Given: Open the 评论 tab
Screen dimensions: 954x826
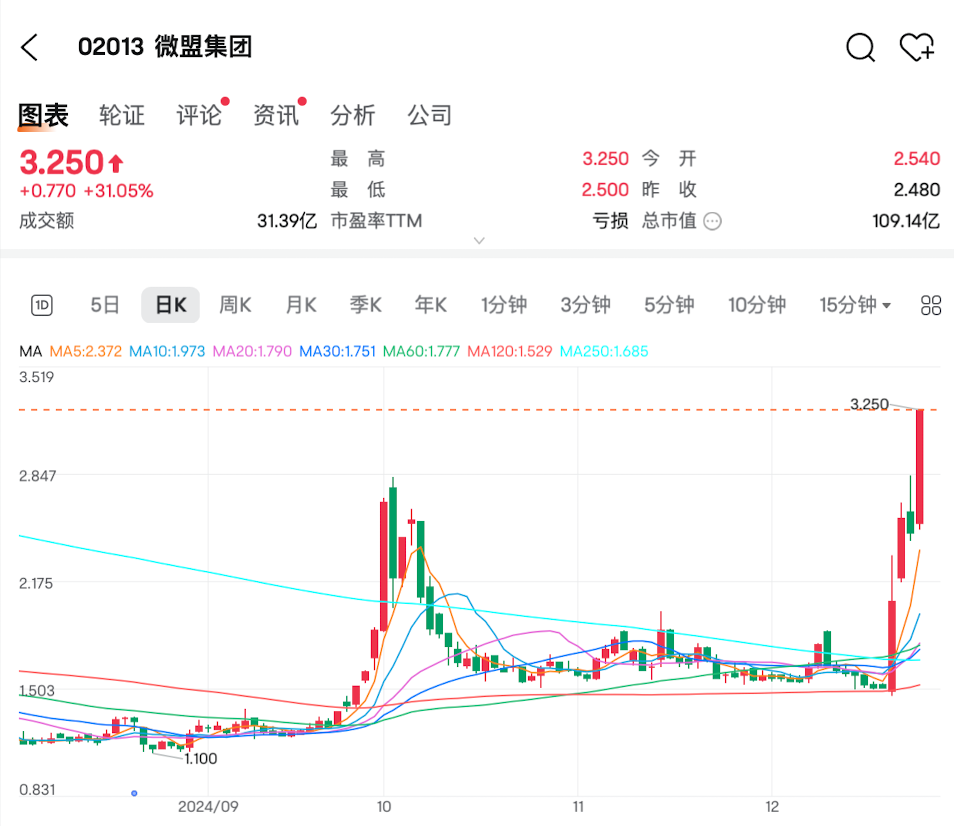Looking at the screenshot, I should (x=199, y=116).
